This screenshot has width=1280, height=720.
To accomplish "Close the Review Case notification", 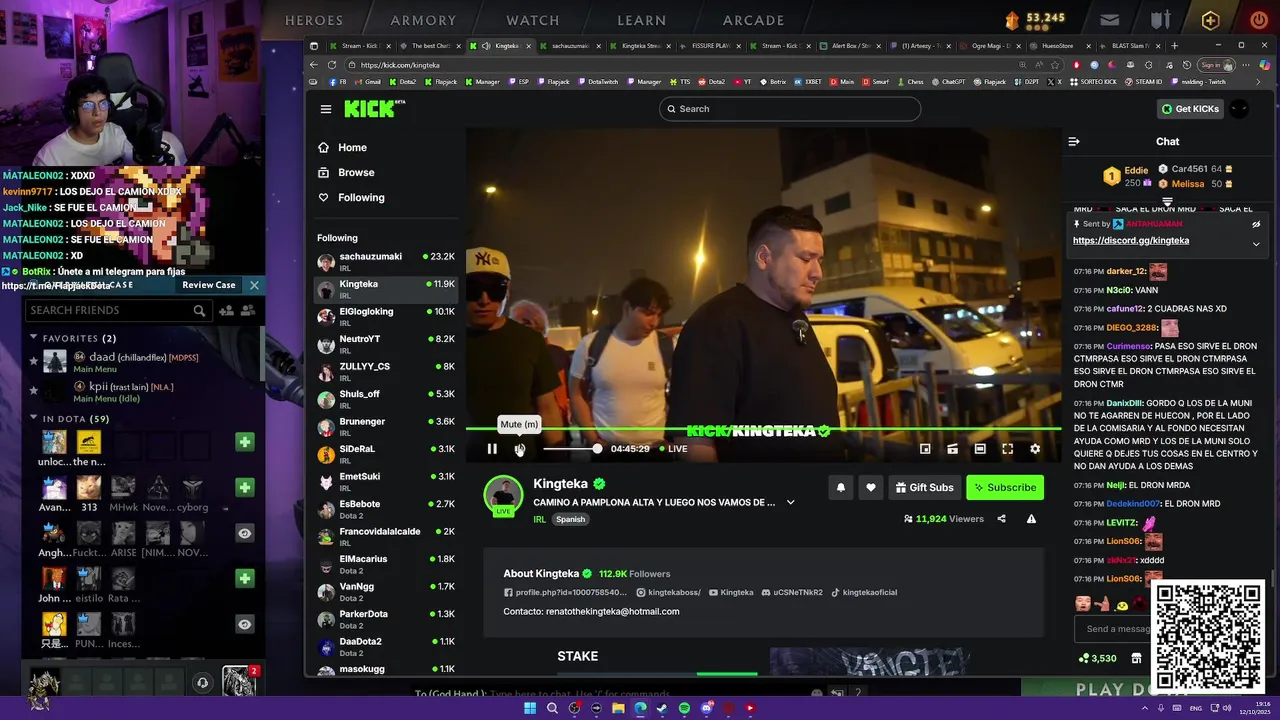I will pyautogui.click(x=254, y=285).
